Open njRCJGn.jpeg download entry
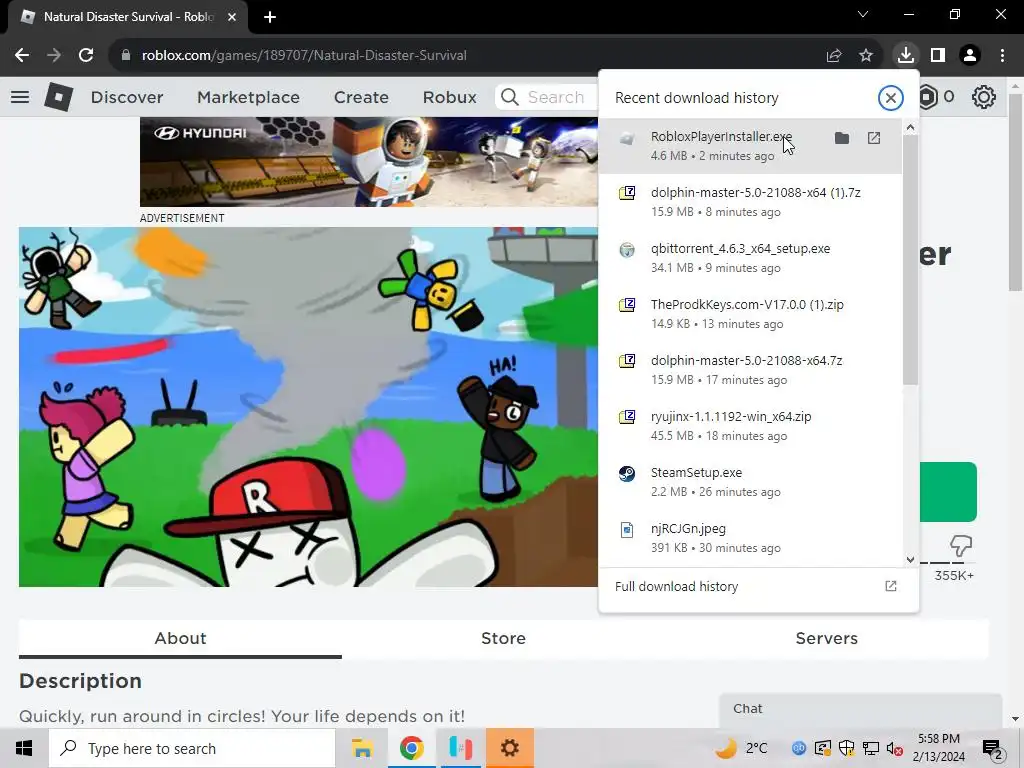1024x768 pixels. (750, 538)
